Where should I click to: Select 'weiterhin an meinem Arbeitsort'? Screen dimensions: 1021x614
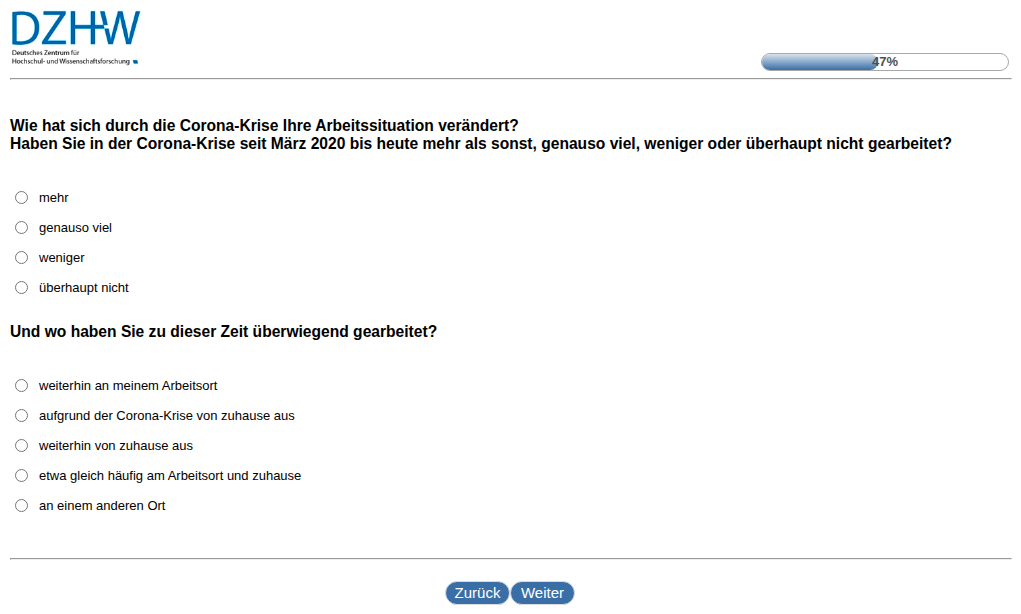(x=21, y=385)
